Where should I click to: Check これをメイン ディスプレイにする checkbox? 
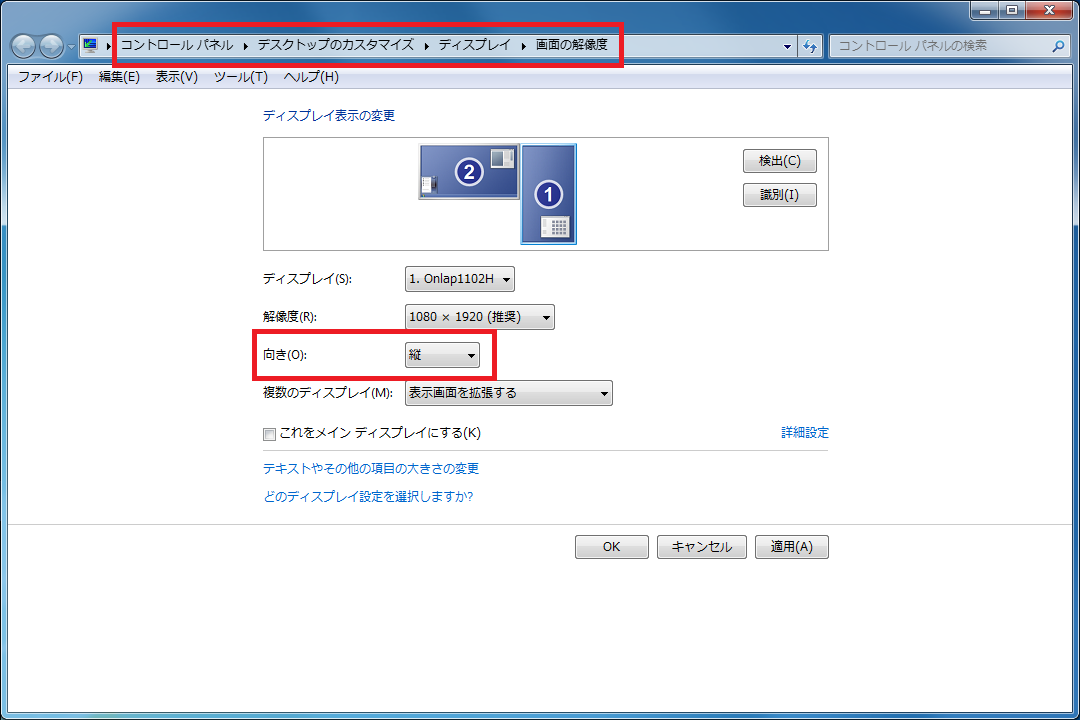coord(269,434)
